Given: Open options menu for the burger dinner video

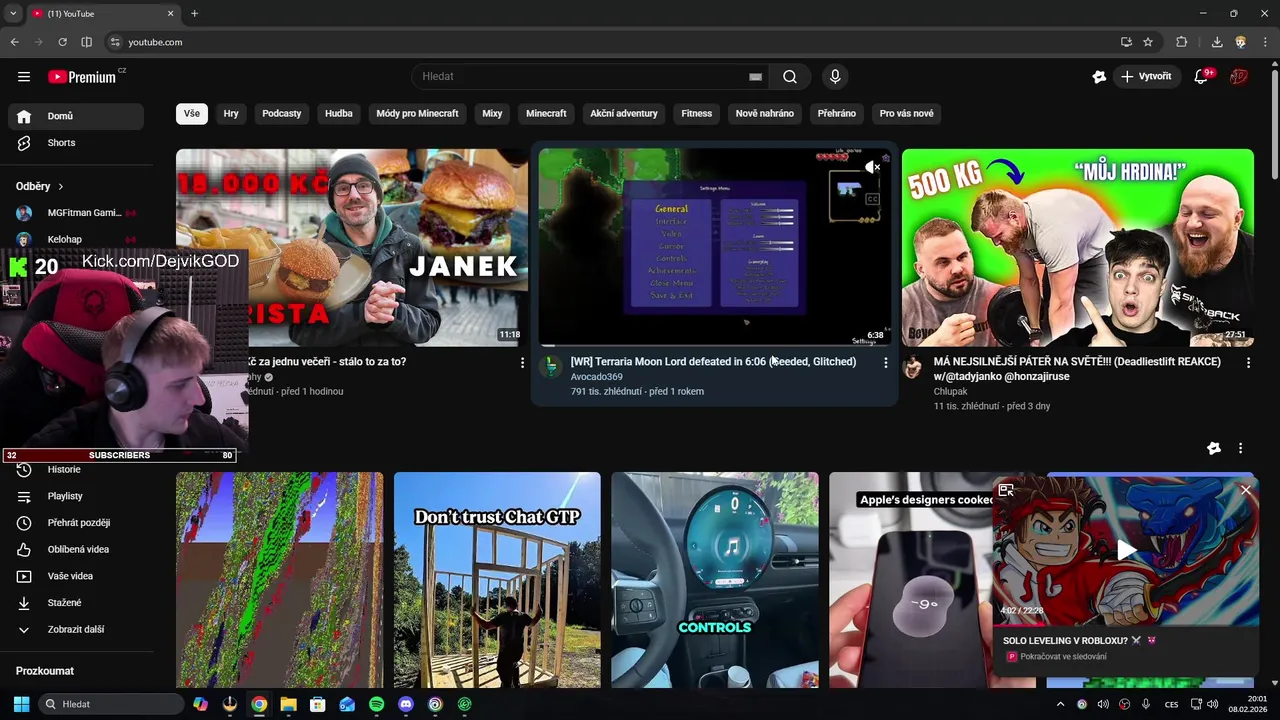Looking at the screenshot, I should tap(522, 363).
